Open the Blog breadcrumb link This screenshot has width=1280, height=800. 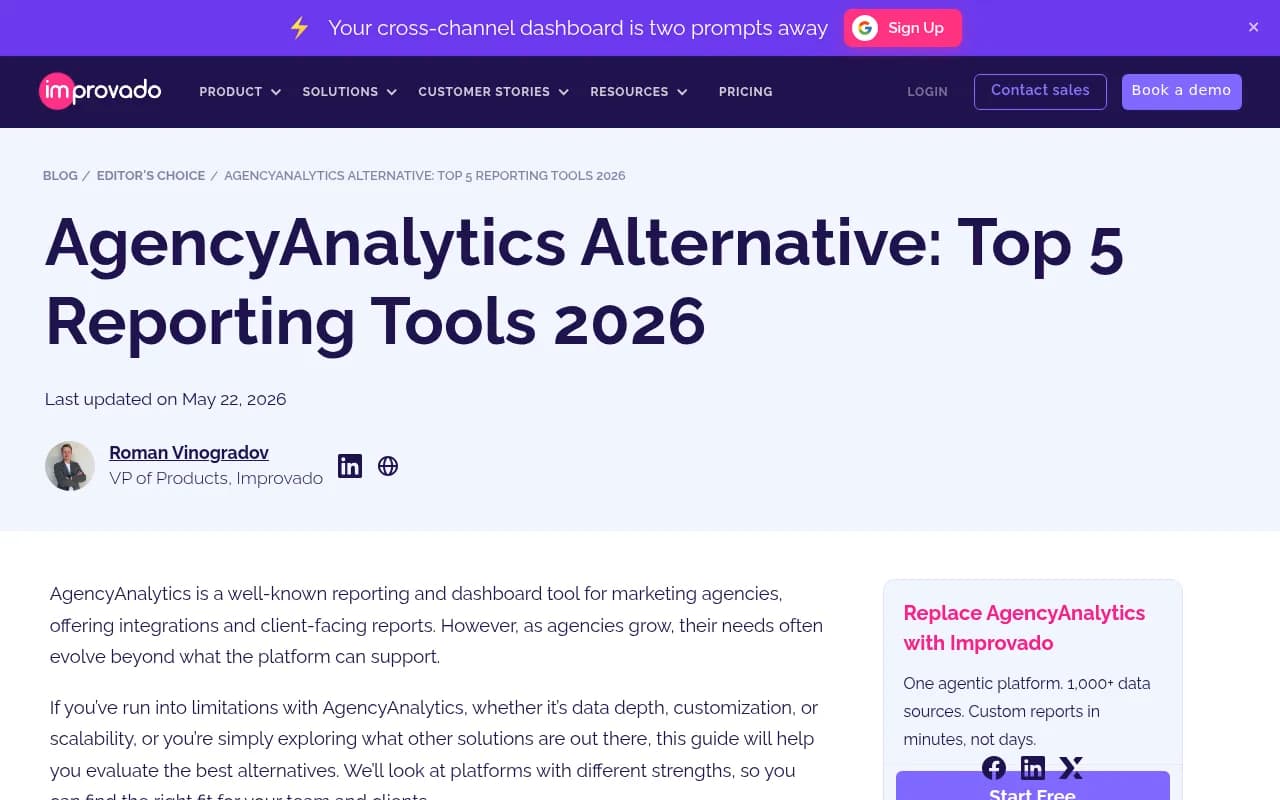[x=60, y=176]
